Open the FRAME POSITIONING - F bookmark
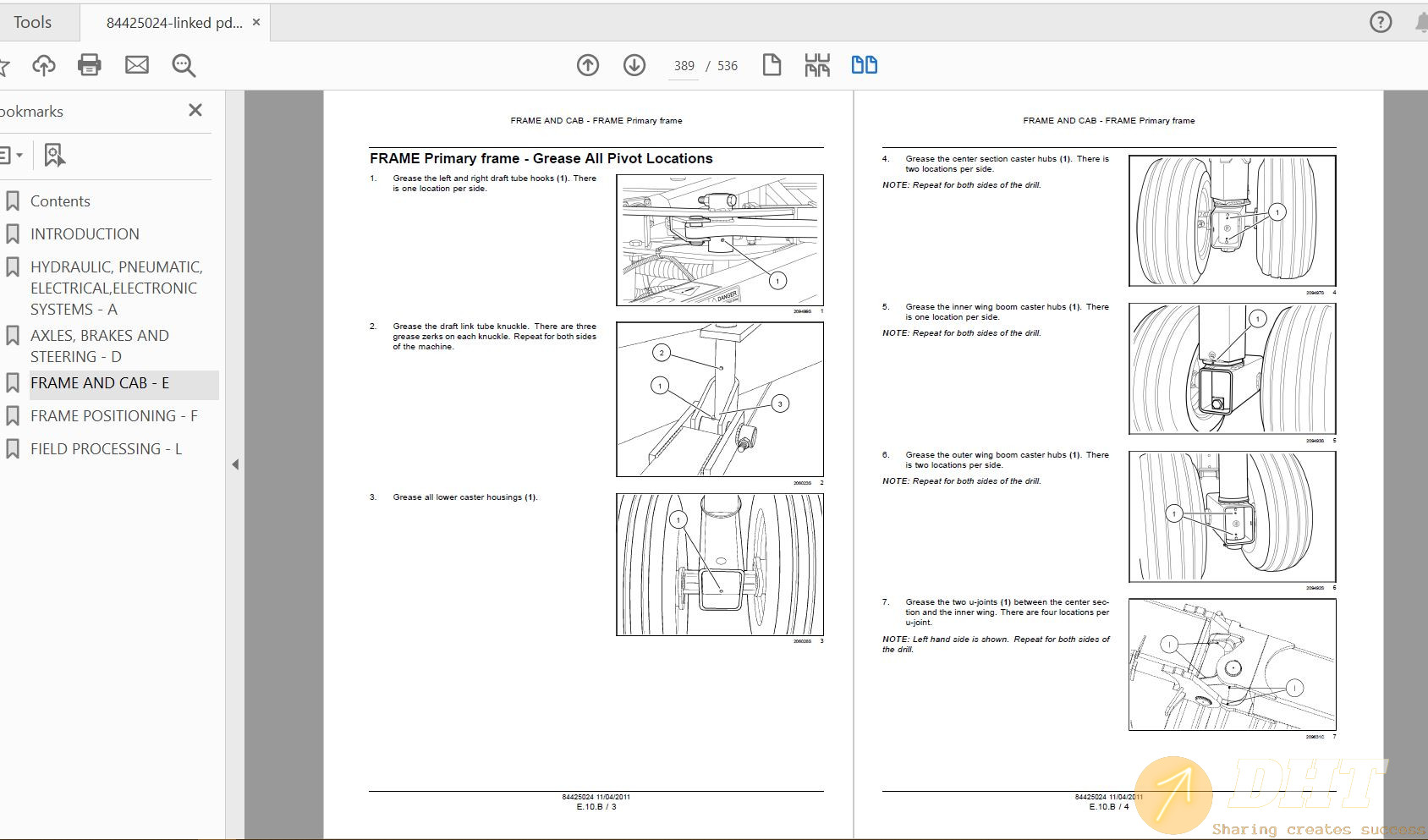 pyautogui.click(x=114, y=416)
